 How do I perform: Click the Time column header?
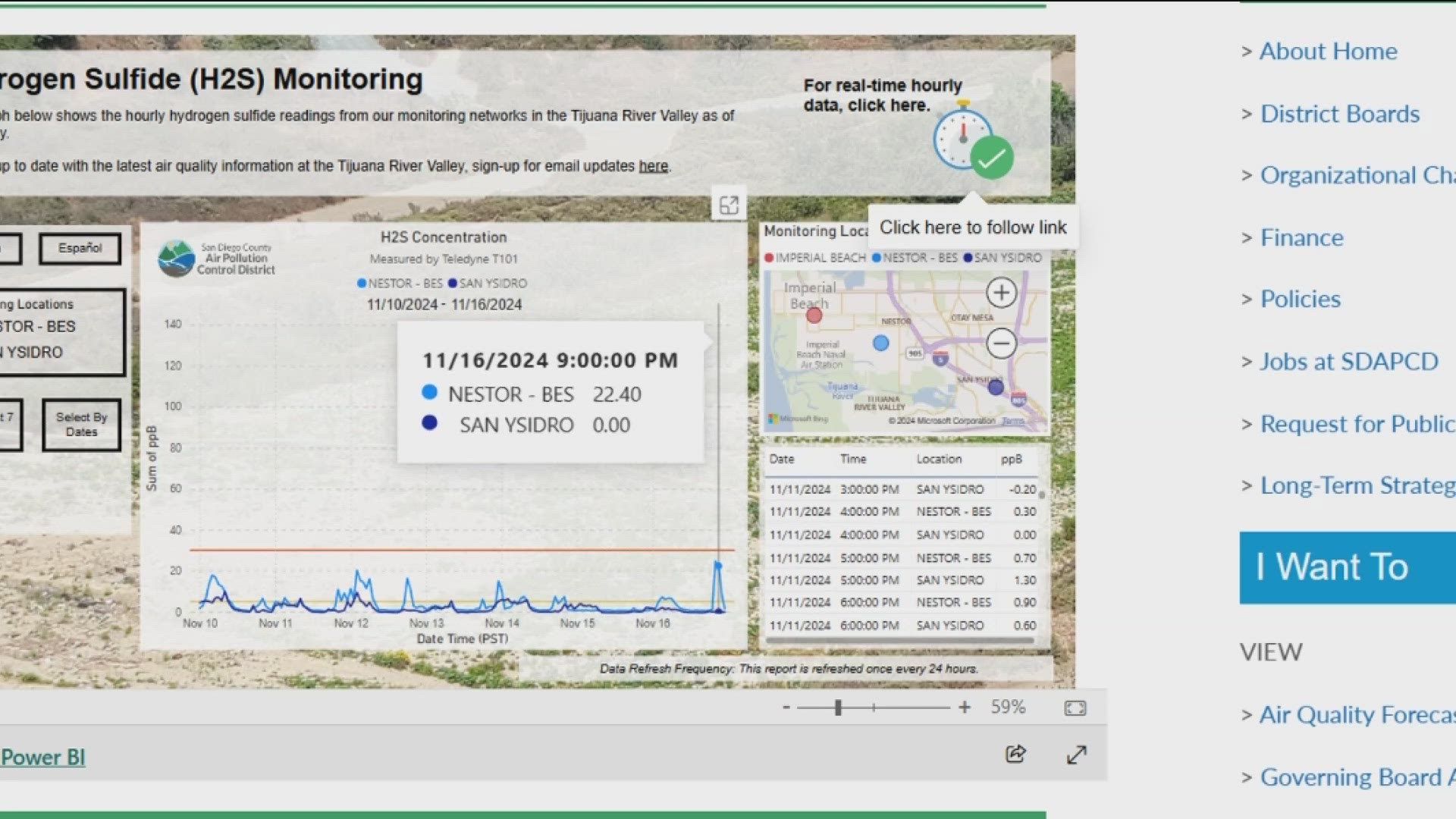coord(853,460)
